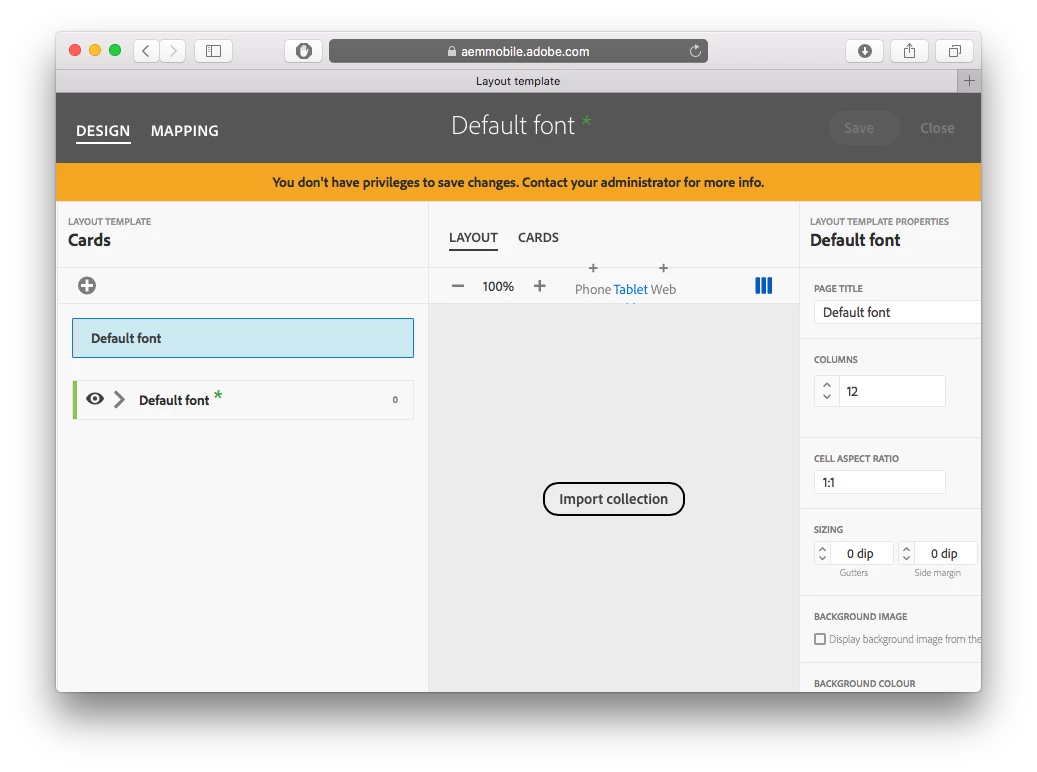Choose the Tablet breakpoint

pos(630,289)
